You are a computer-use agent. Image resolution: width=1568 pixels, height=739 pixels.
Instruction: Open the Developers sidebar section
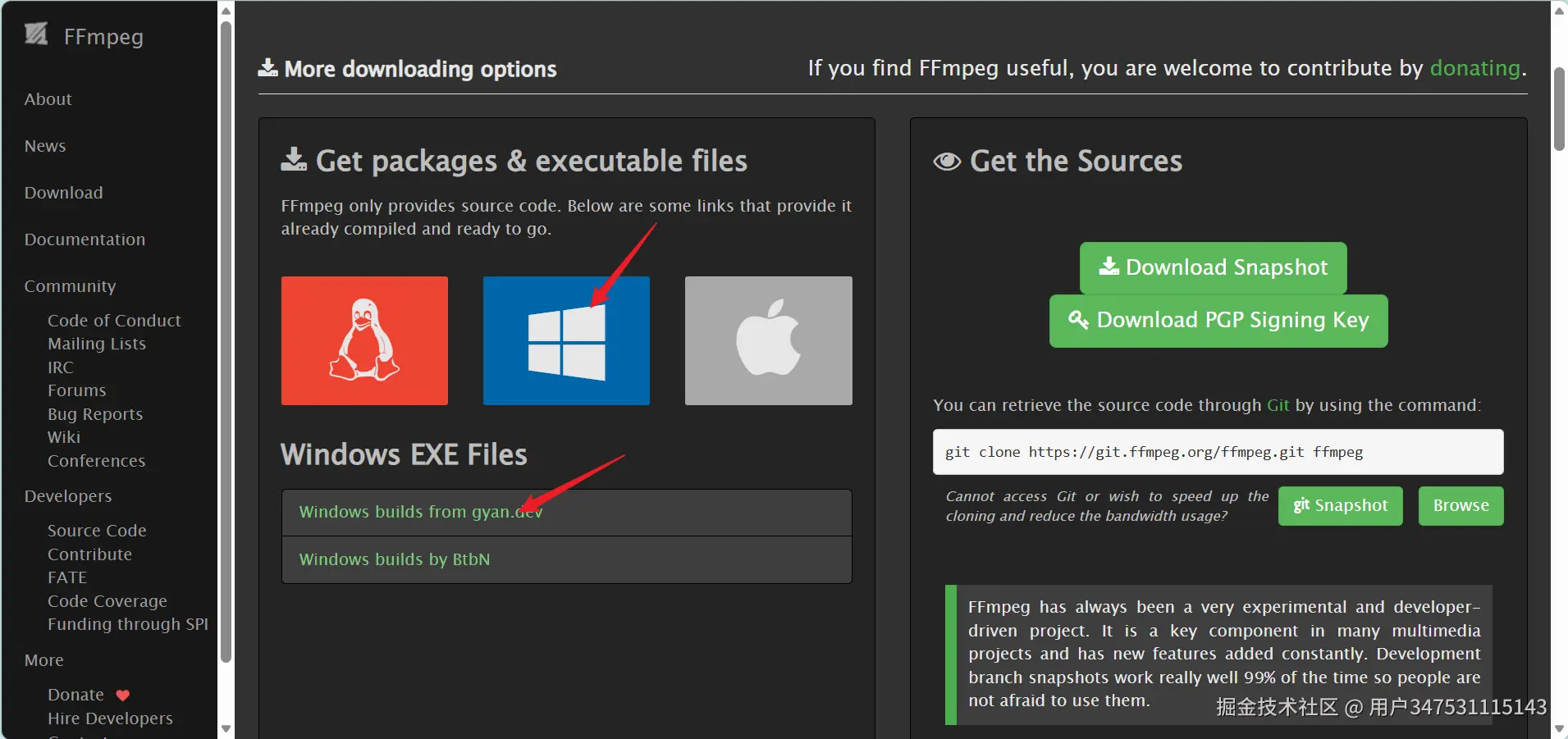(68, 496)
